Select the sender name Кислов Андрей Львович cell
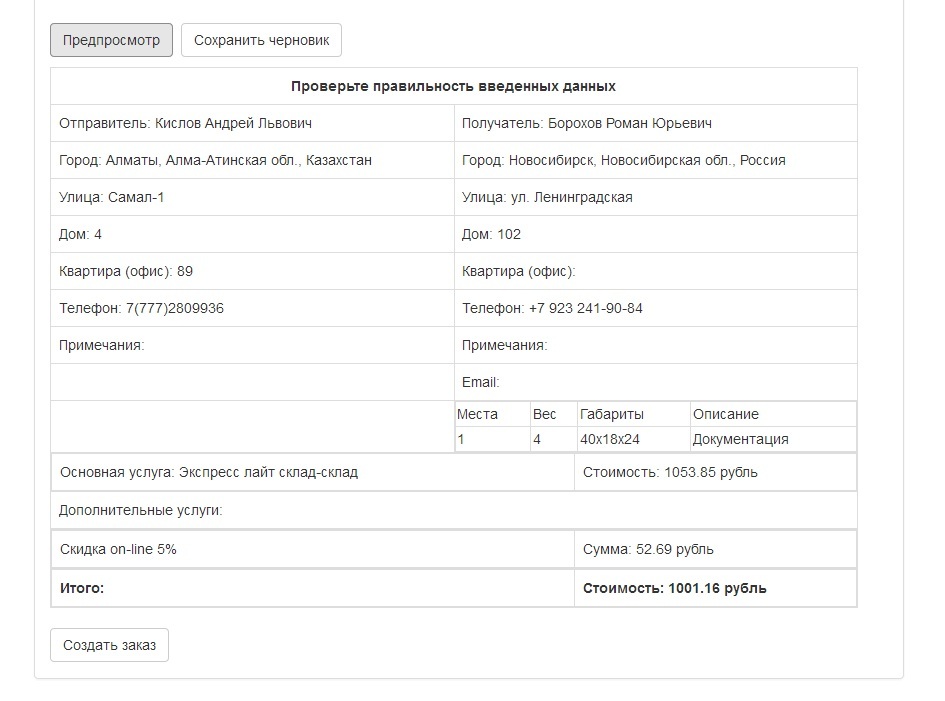This screenshot has height=701, width=945. pos(186,123)
